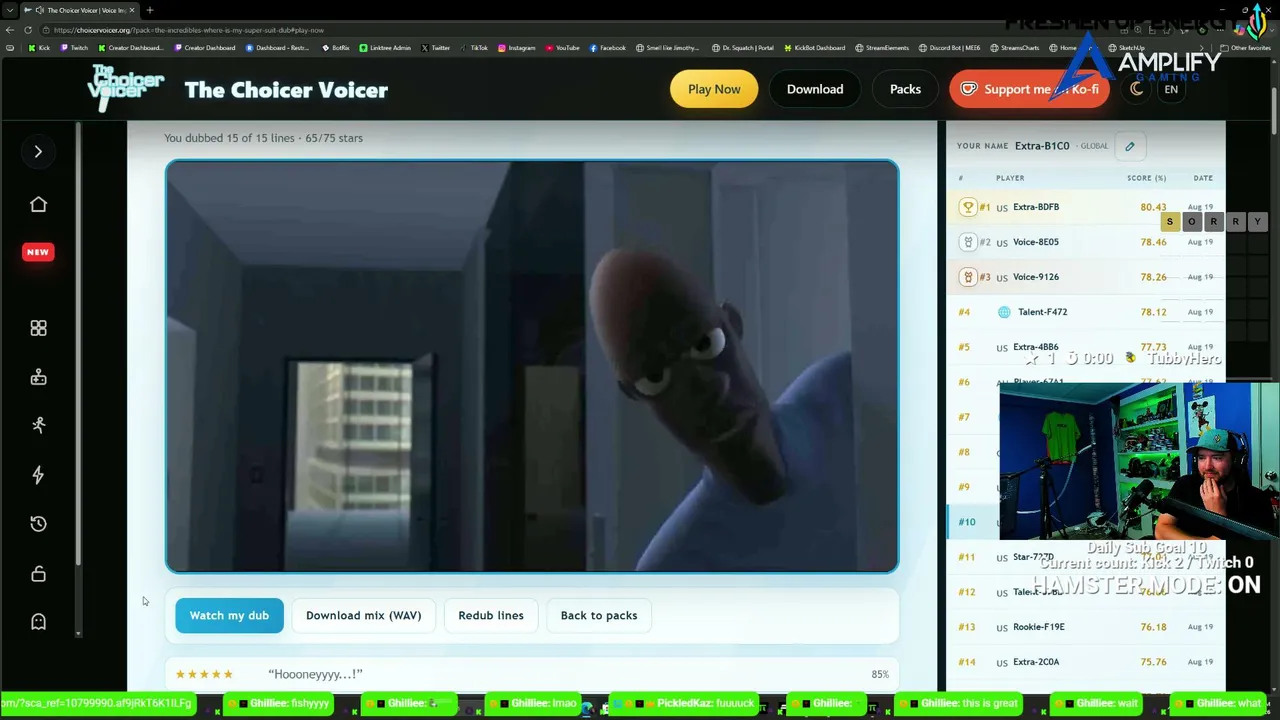The image size is (1280, 720).
Task: Open the Instagram bookmark
Action: pos(516,48)
